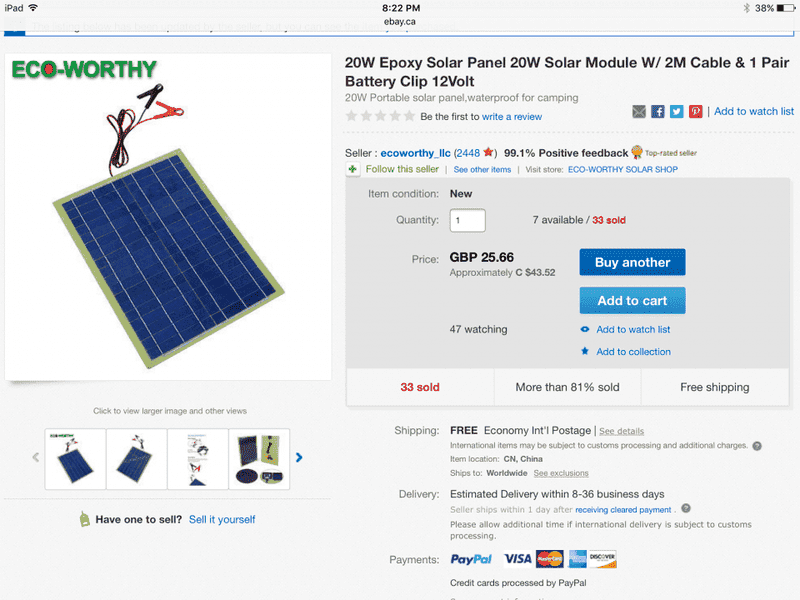Share listing via email envelope icon
This screenshot has height=600, width=800.
point(639,111)
